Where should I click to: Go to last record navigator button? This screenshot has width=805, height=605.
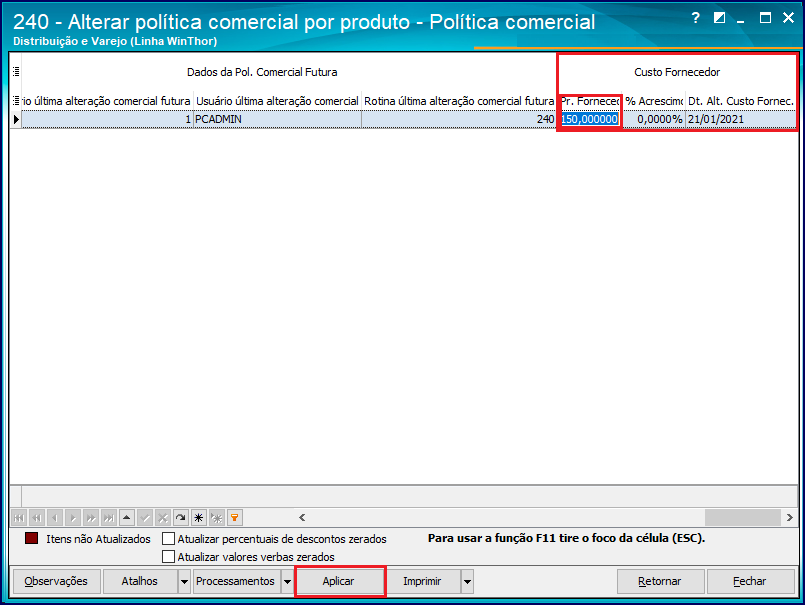click(109, 518)
